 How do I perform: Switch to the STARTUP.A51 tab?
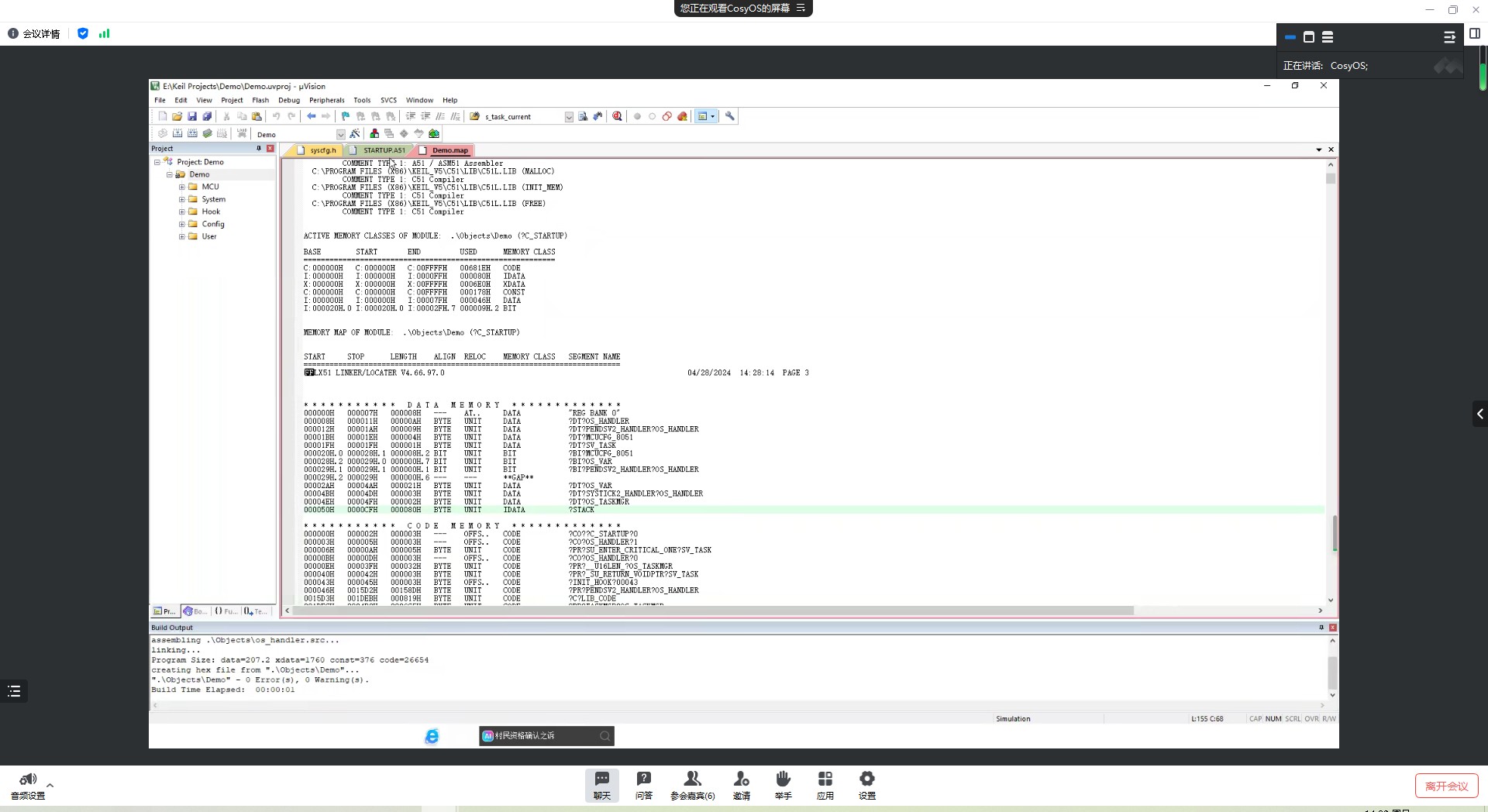tap(378, 150)
